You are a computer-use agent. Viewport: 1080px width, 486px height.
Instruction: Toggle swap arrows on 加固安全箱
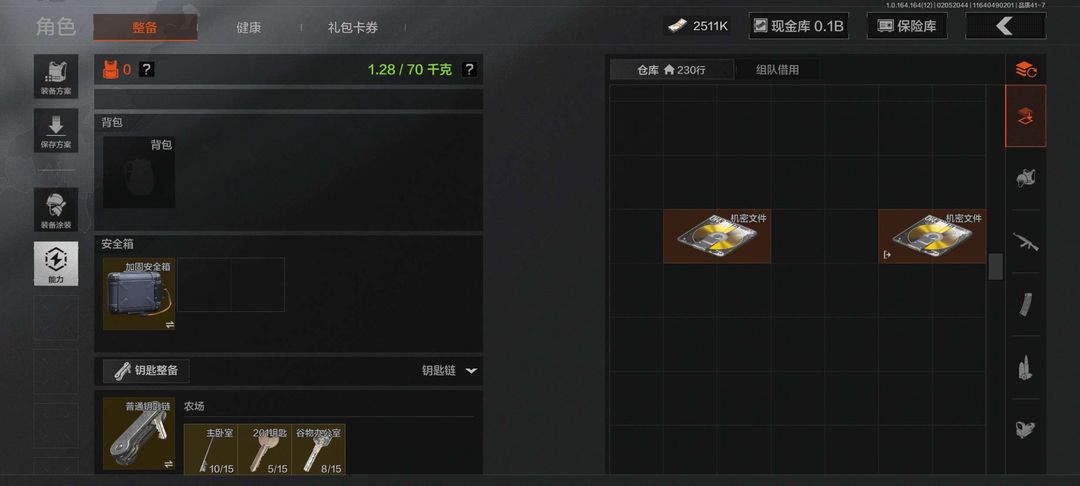click(x=169, y=324)
